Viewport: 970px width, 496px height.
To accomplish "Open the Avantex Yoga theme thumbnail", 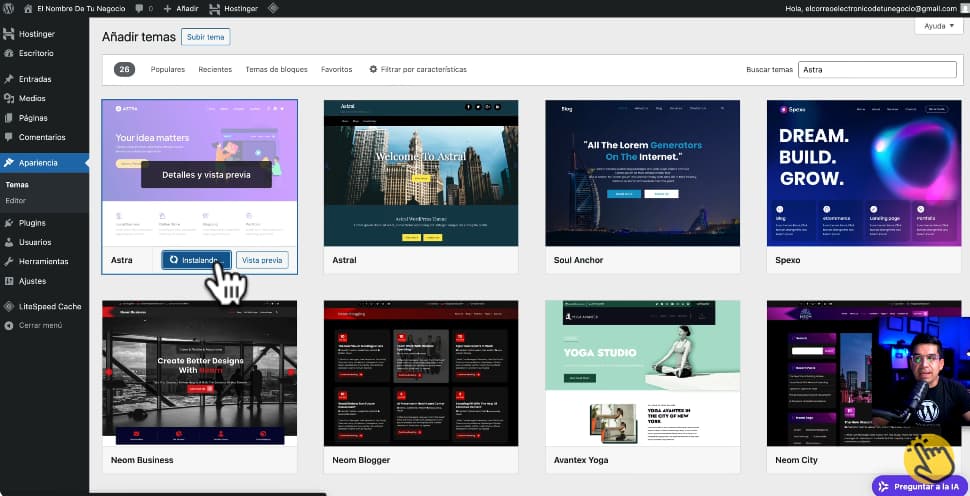I will coord(643,373).
